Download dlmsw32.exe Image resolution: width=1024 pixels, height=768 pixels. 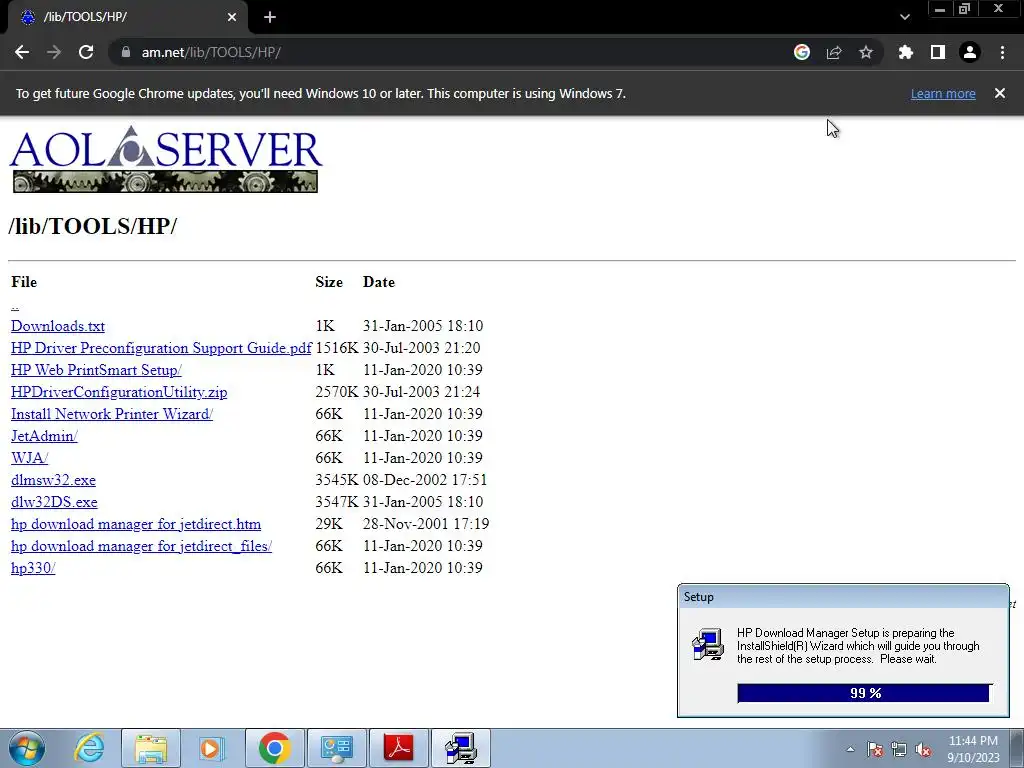(x=53, y=480)
